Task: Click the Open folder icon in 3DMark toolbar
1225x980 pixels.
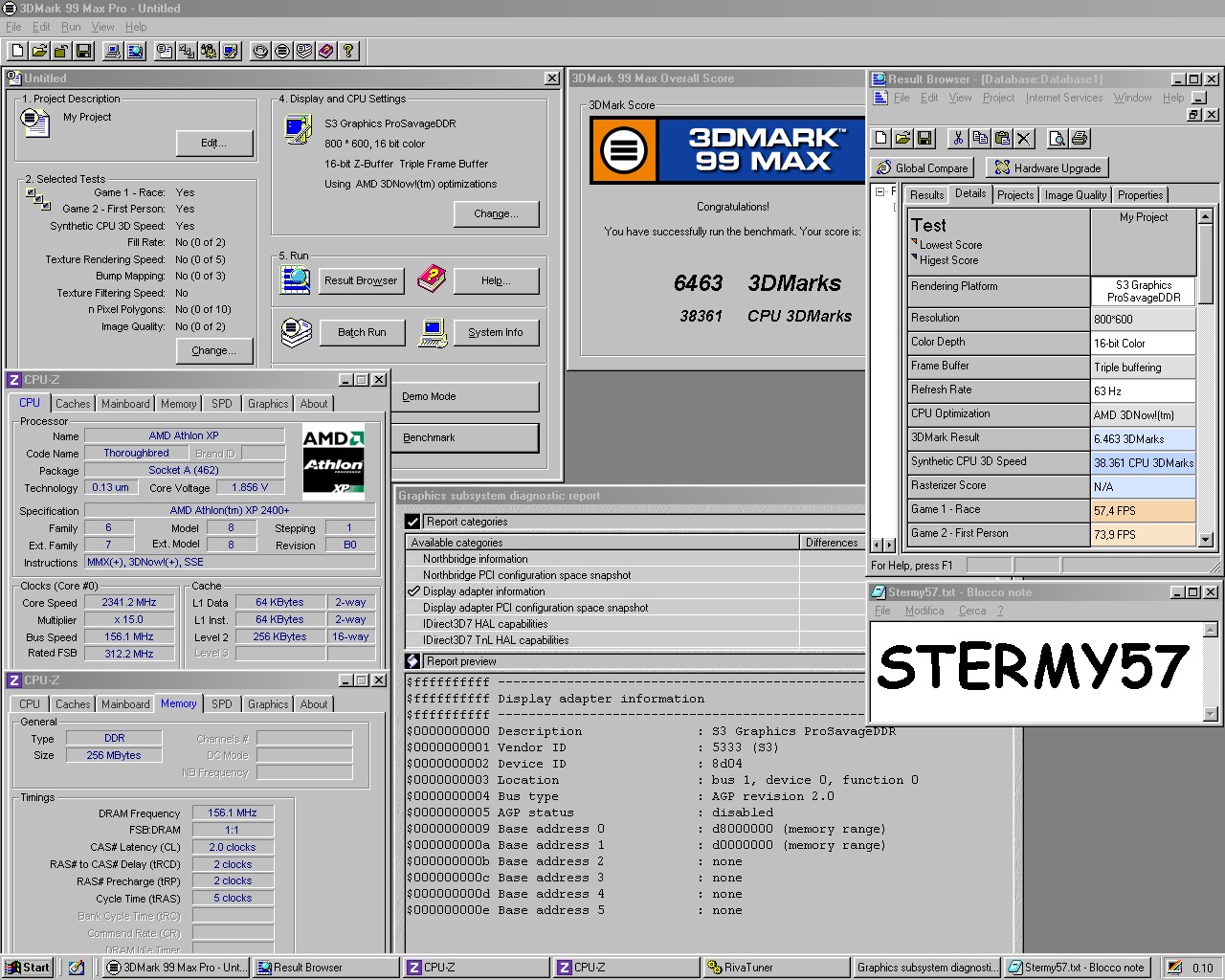Action: click(x=39, y=51)
